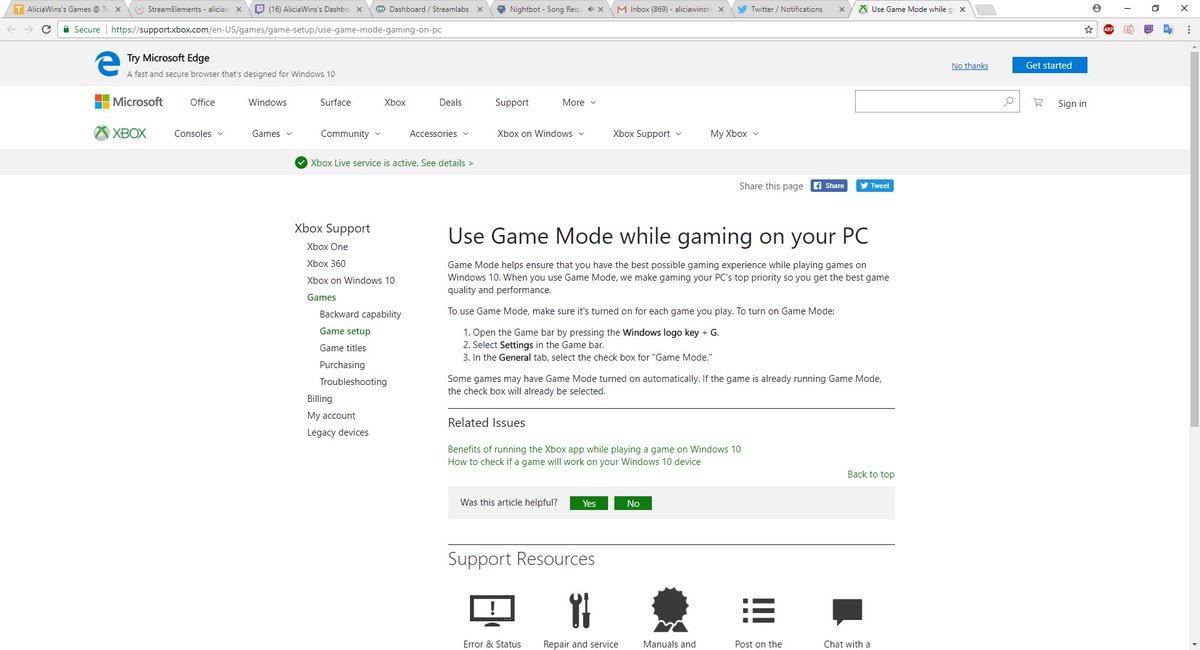The image size is (1200, 650).
Task: Expand the Accessories dropdown
Action: [439, 133]
